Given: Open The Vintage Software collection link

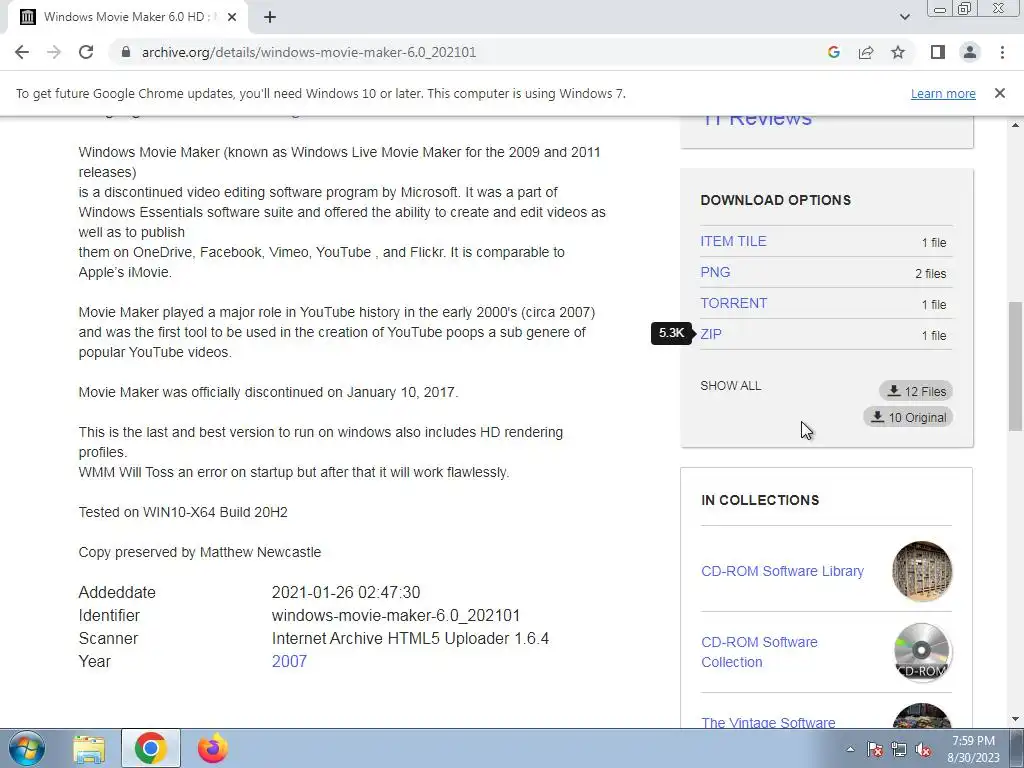Looking at the screenshot, I should 768,722.
